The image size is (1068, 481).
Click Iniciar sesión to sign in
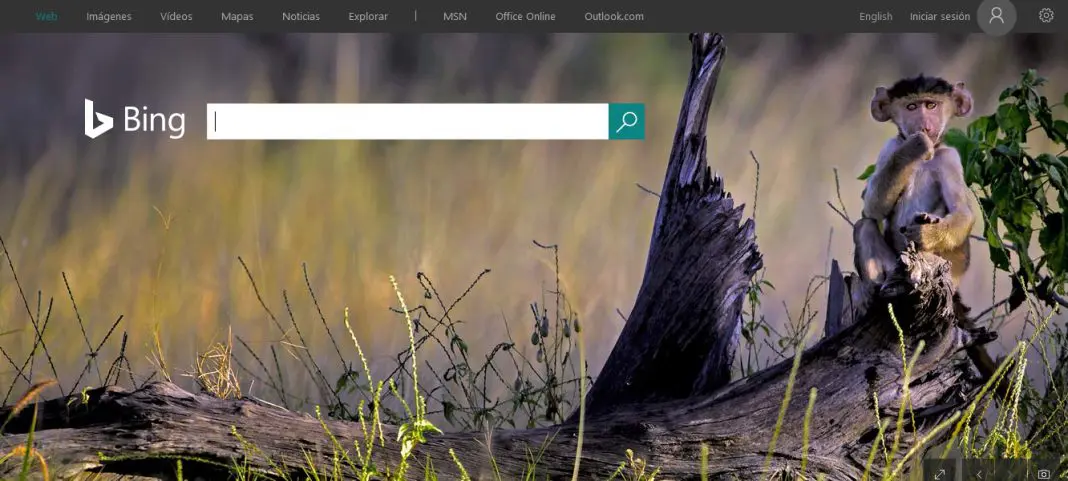[940, 16]
